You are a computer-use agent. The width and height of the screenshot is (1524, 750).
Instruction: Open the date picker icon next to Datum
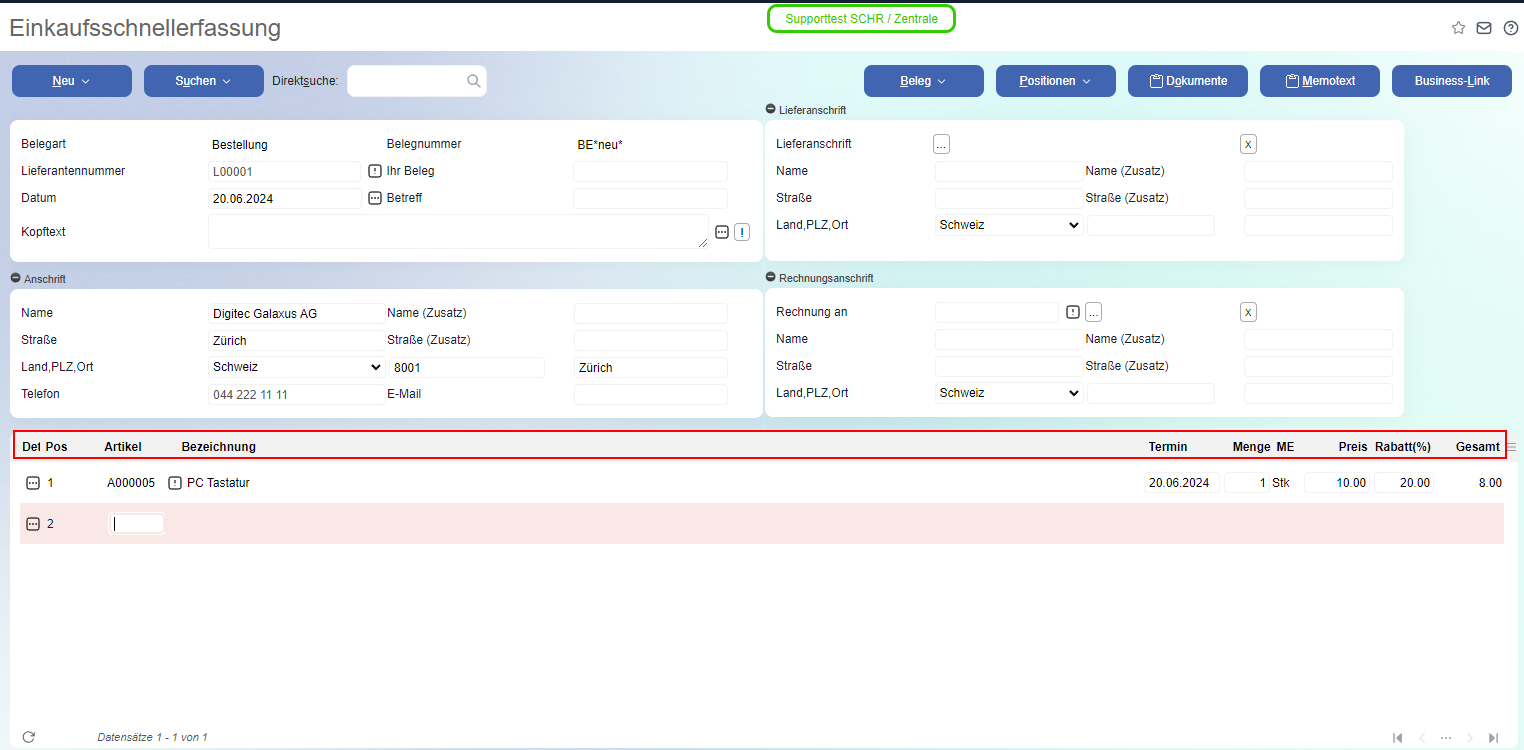tap(375, 198)
